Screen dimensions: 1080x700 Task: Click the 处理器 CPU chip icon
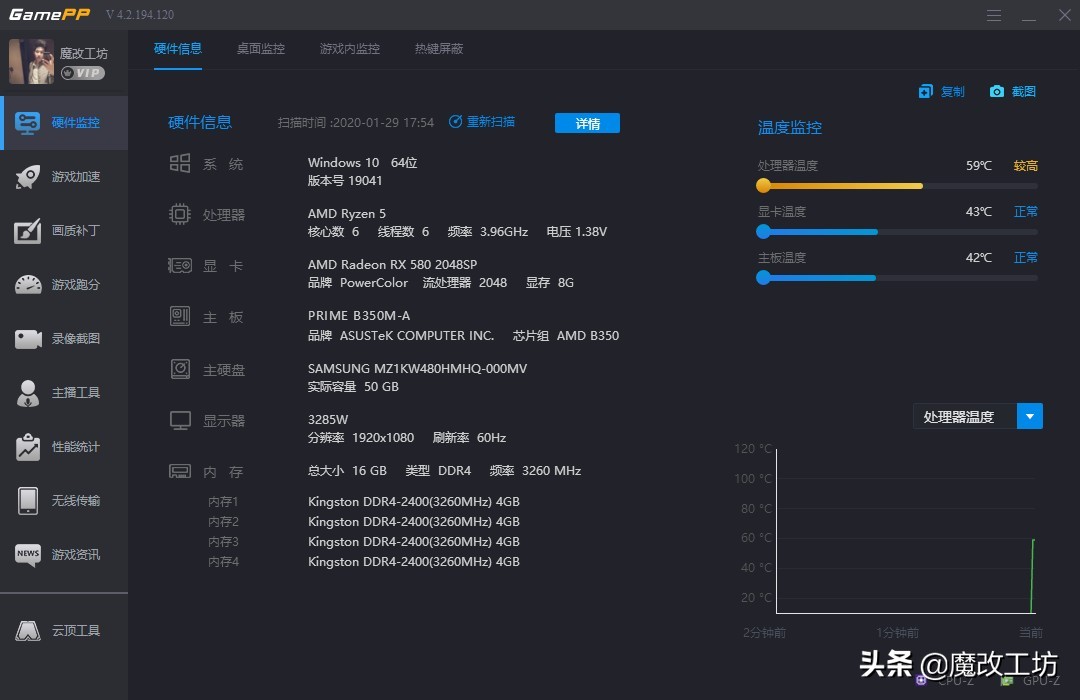coord(180,214)
